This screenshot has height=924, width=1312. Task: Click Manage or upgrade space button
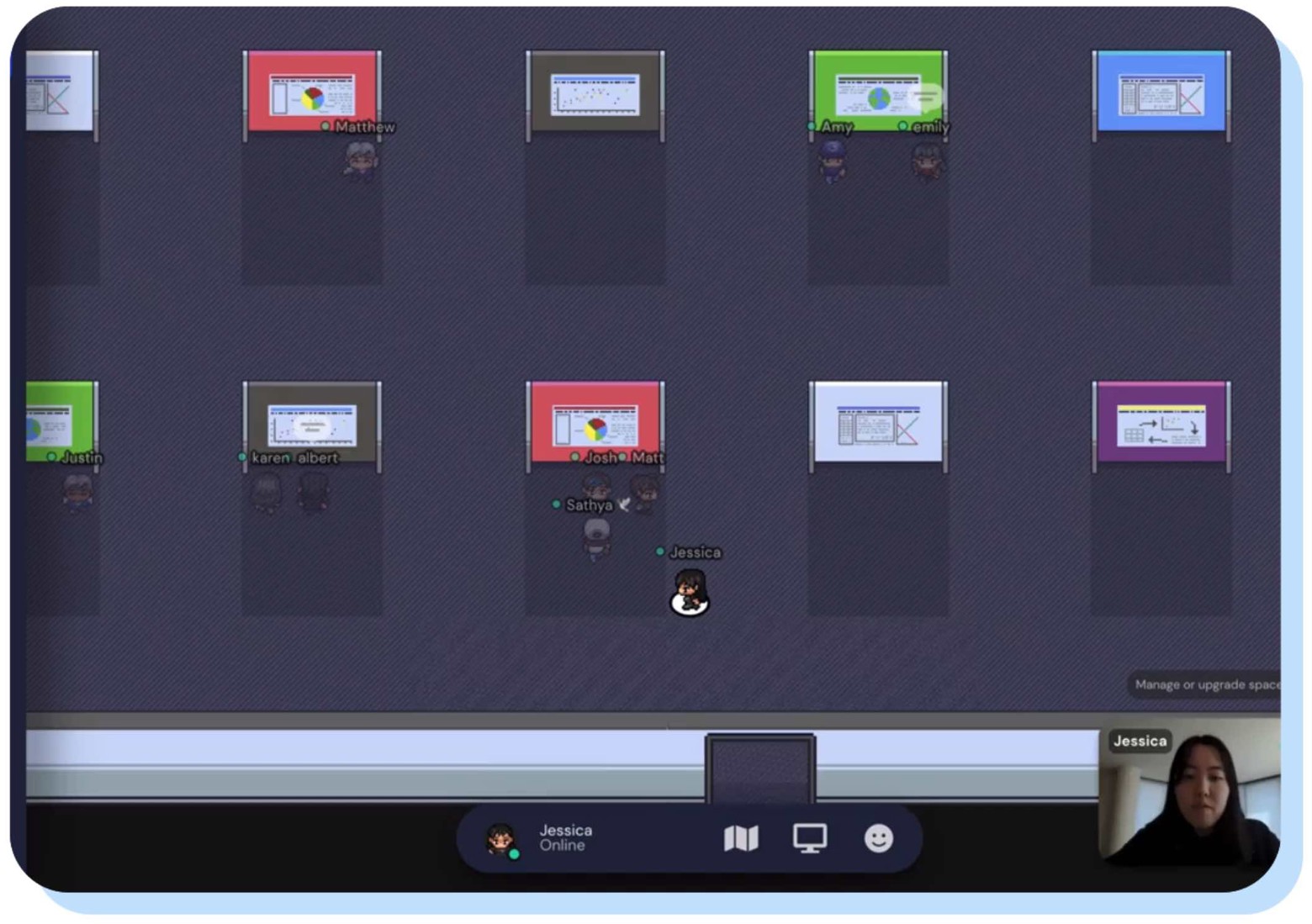pos(1205,684)
